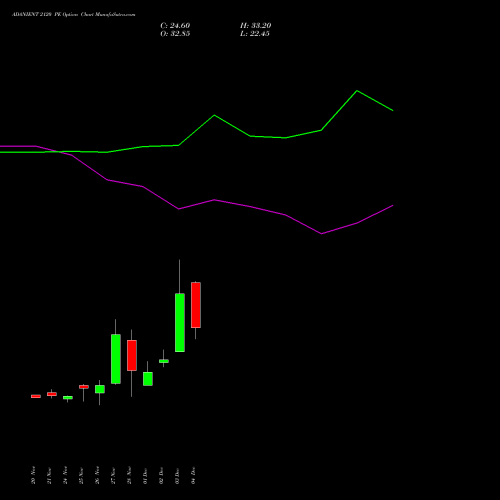Select the 03 Dec date label
This screenshot has height=500, width=500.
point(177,475)
